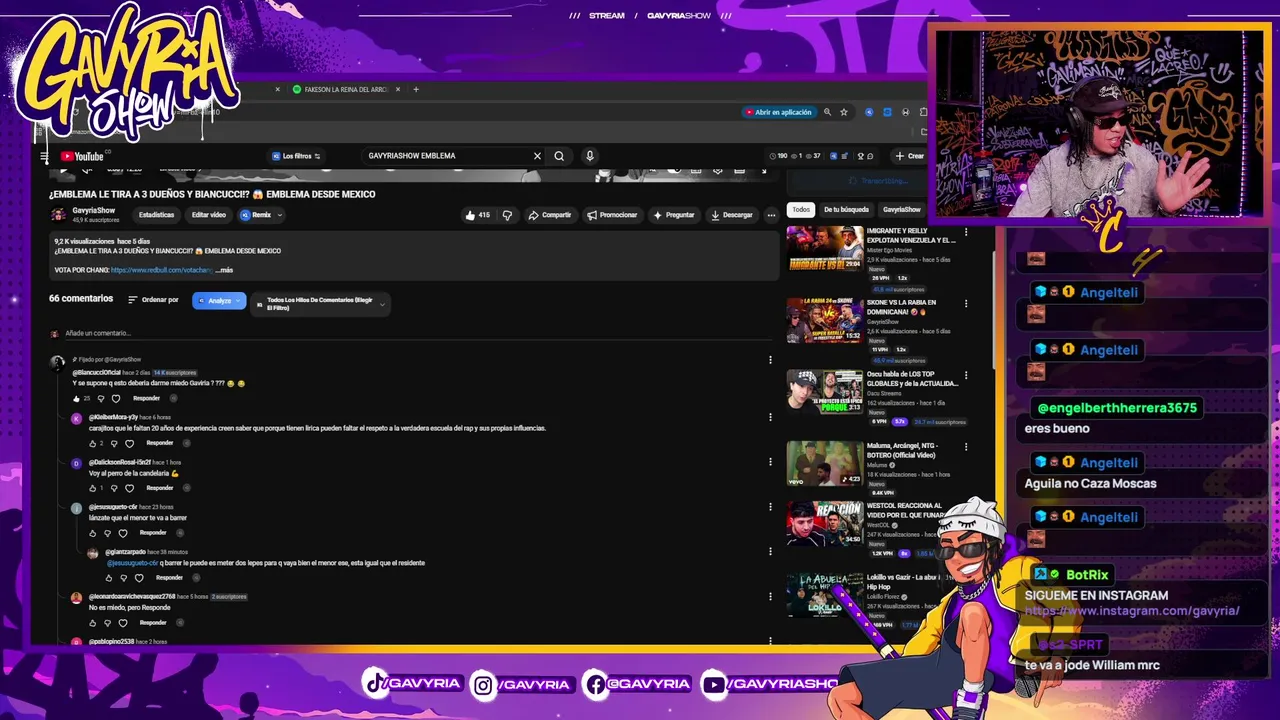Close the FAKESON LA REINA tab
Viewport: 1280px width, 720px height.
(x=398, y=89)
